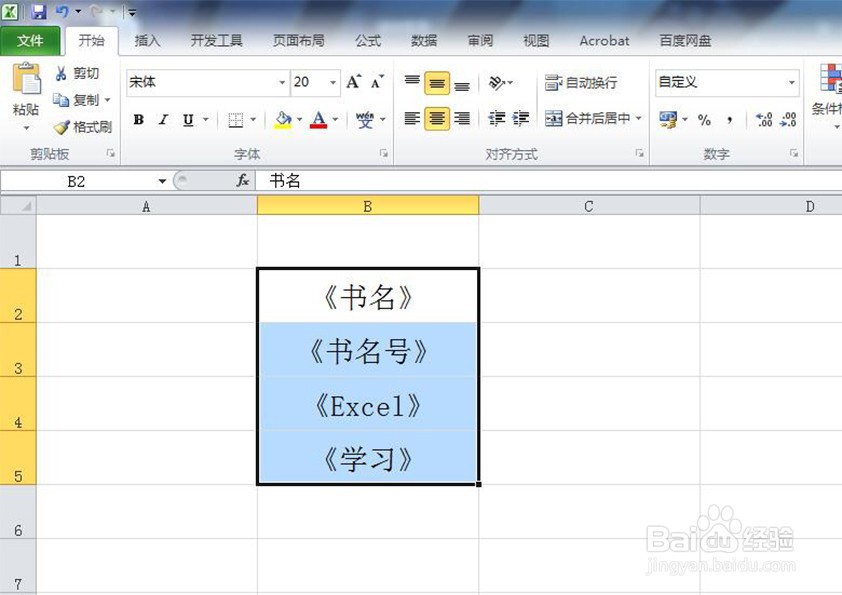Open the font name dropdown 宋体
The height and width of the screenshot is (595, 842).
tap(281, 82)
